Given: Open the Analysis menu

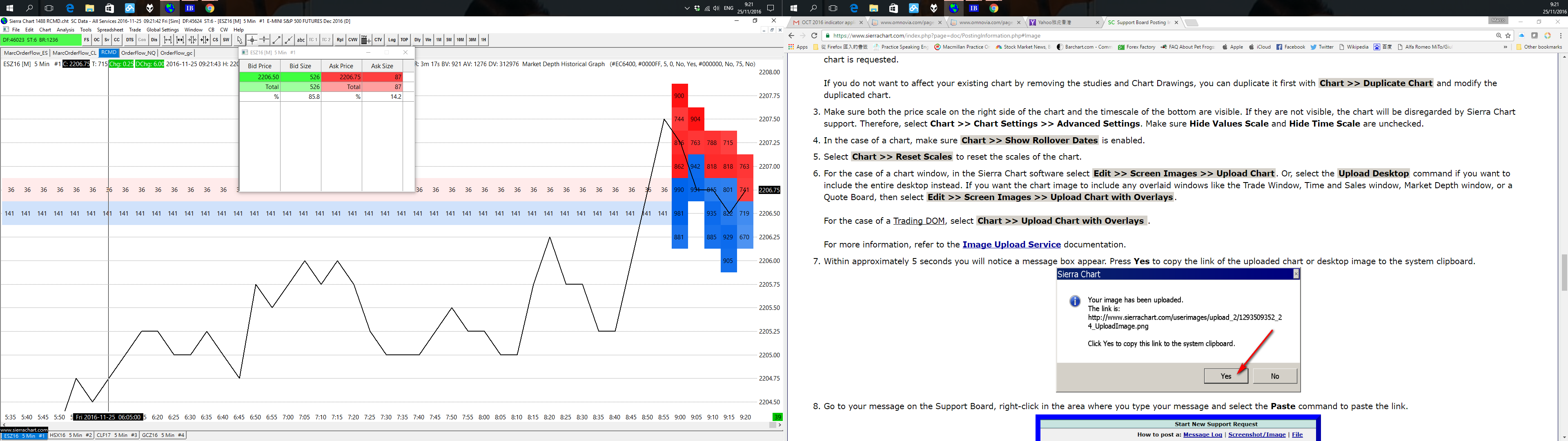Looking at the screenshot, I should [65, 29].
